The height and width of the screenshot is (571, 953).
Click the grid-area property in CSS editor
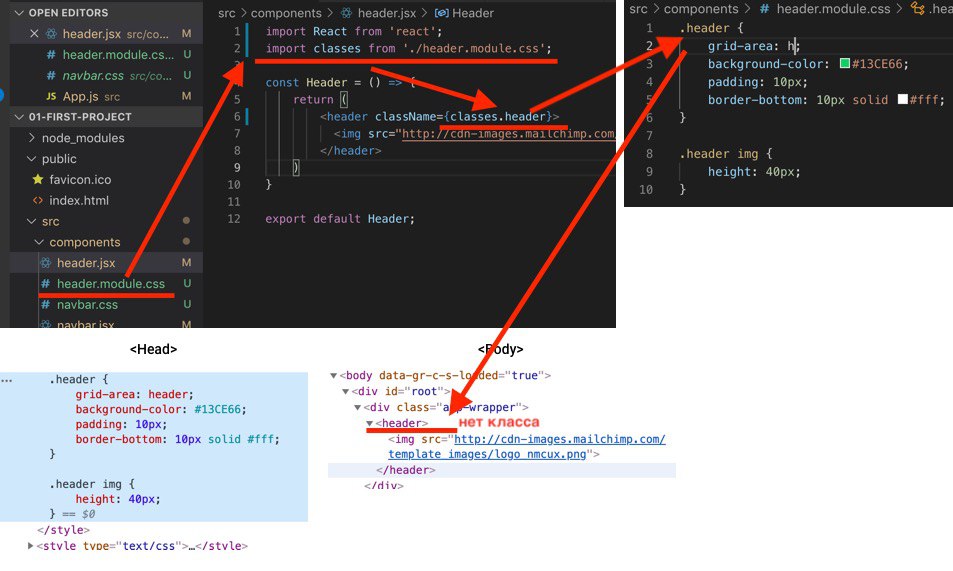pos(740,46)
